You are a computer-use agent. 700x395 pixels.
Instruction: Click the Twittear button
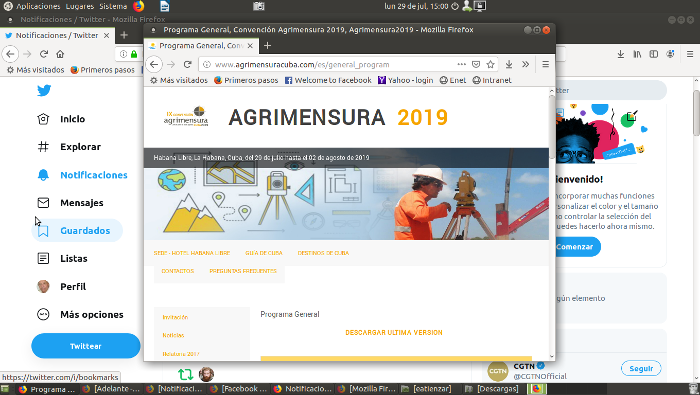[x=86, y=346]
